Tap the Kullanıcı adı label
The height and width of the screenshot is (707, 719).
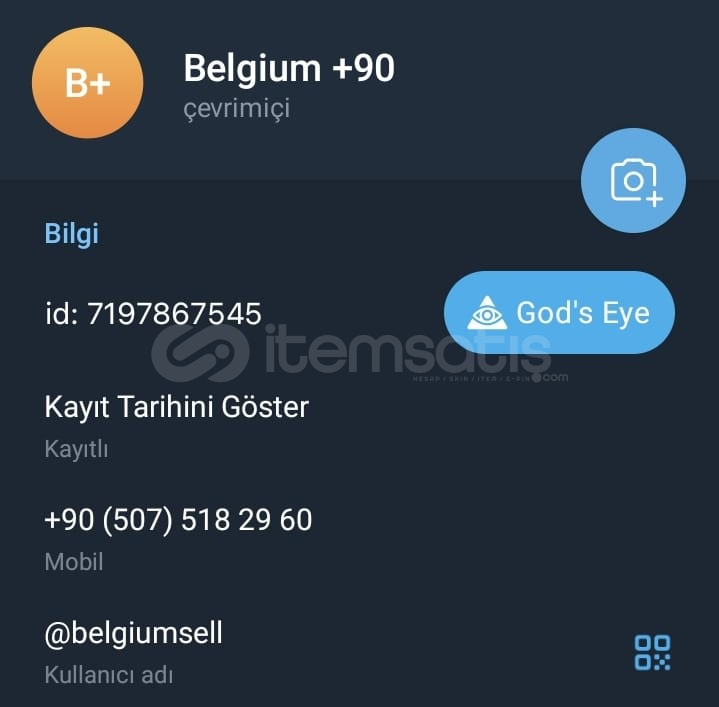click(109, 675)
